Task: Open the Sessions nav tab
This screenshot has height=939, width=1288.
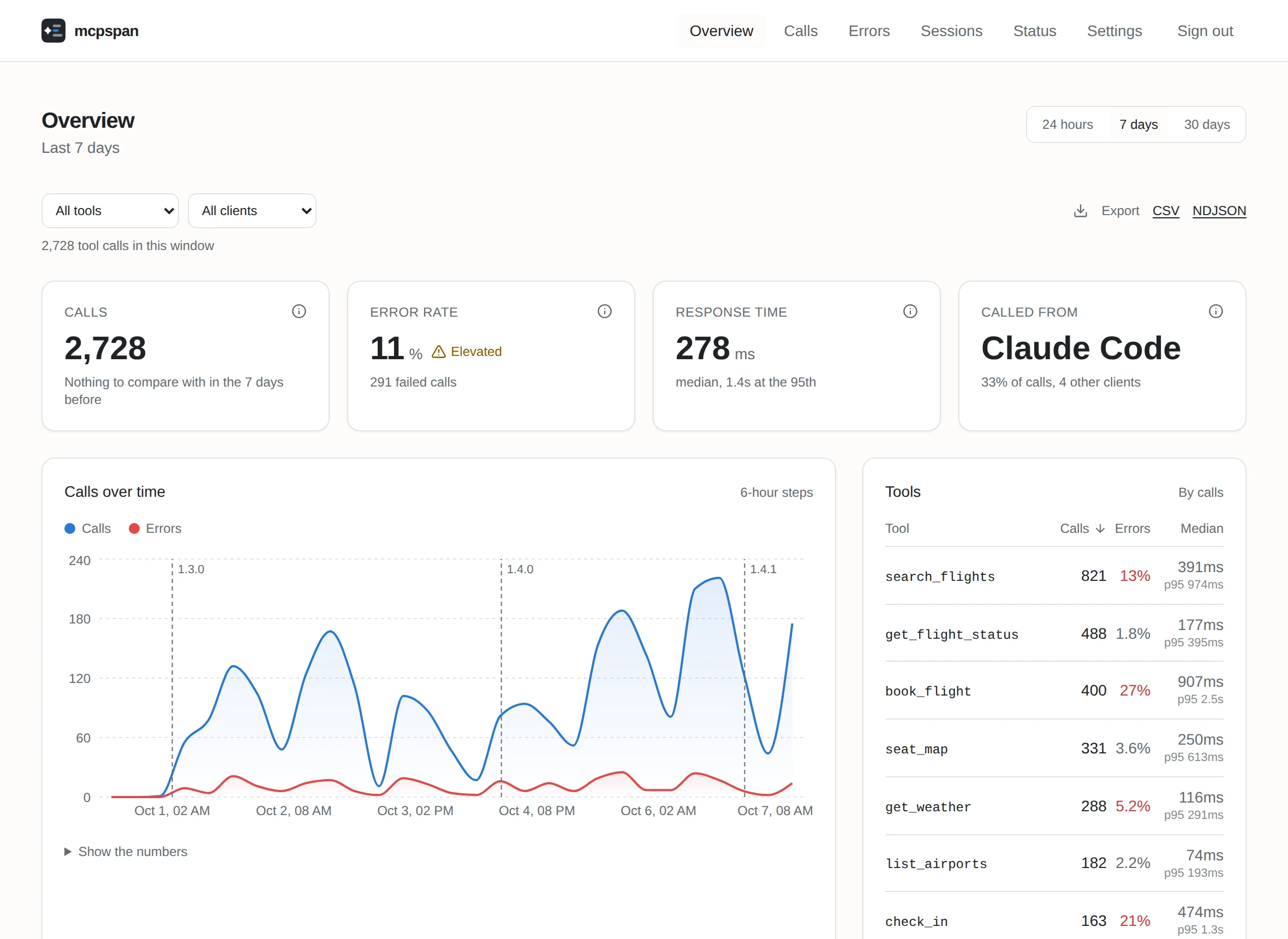Action: (x=952, y=31)
